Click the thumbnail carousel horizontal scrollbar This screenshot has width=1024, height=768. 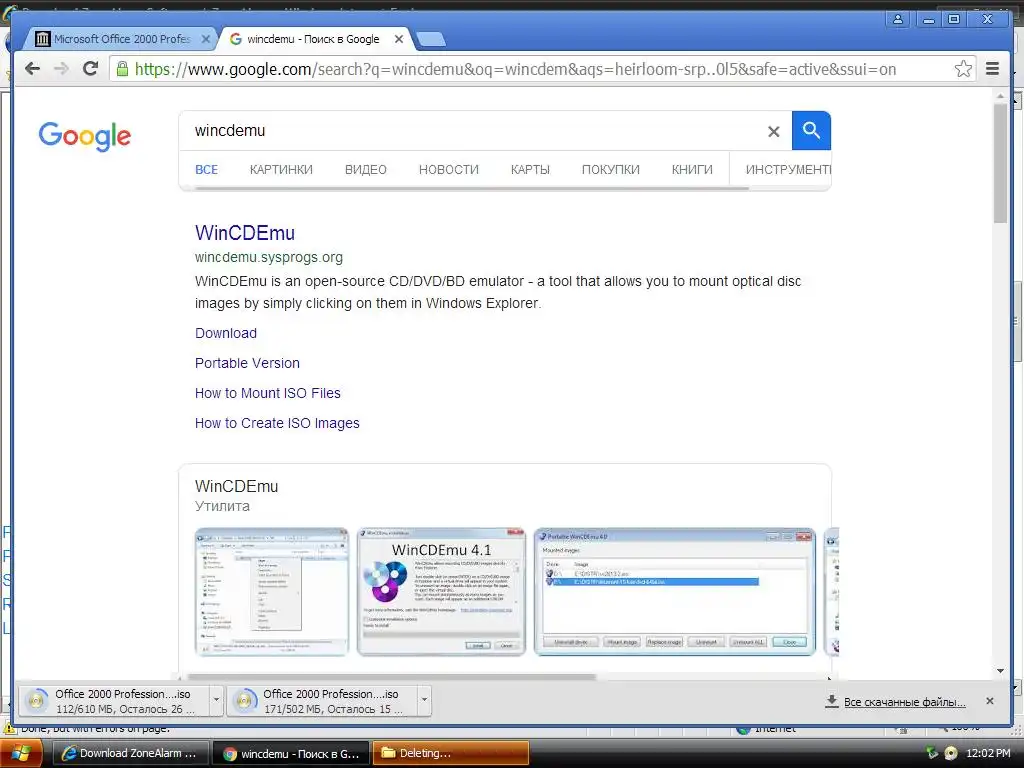point(392,677)
